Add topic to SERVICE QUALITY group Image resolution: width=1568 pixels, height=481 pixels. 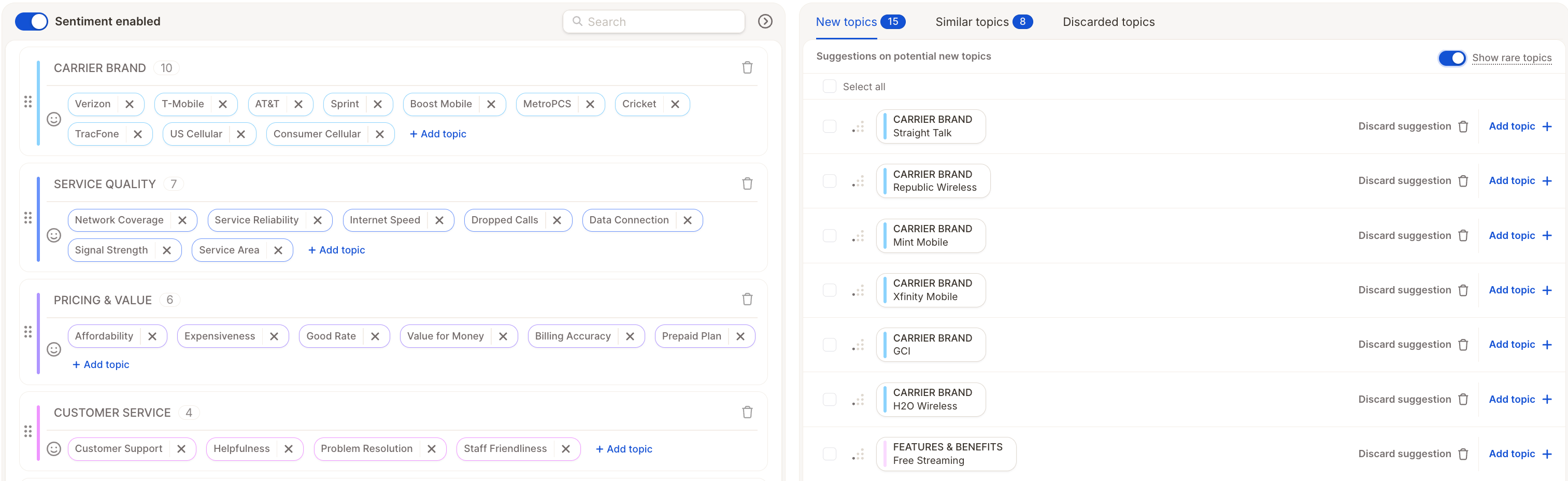click(x=337, y=250)
